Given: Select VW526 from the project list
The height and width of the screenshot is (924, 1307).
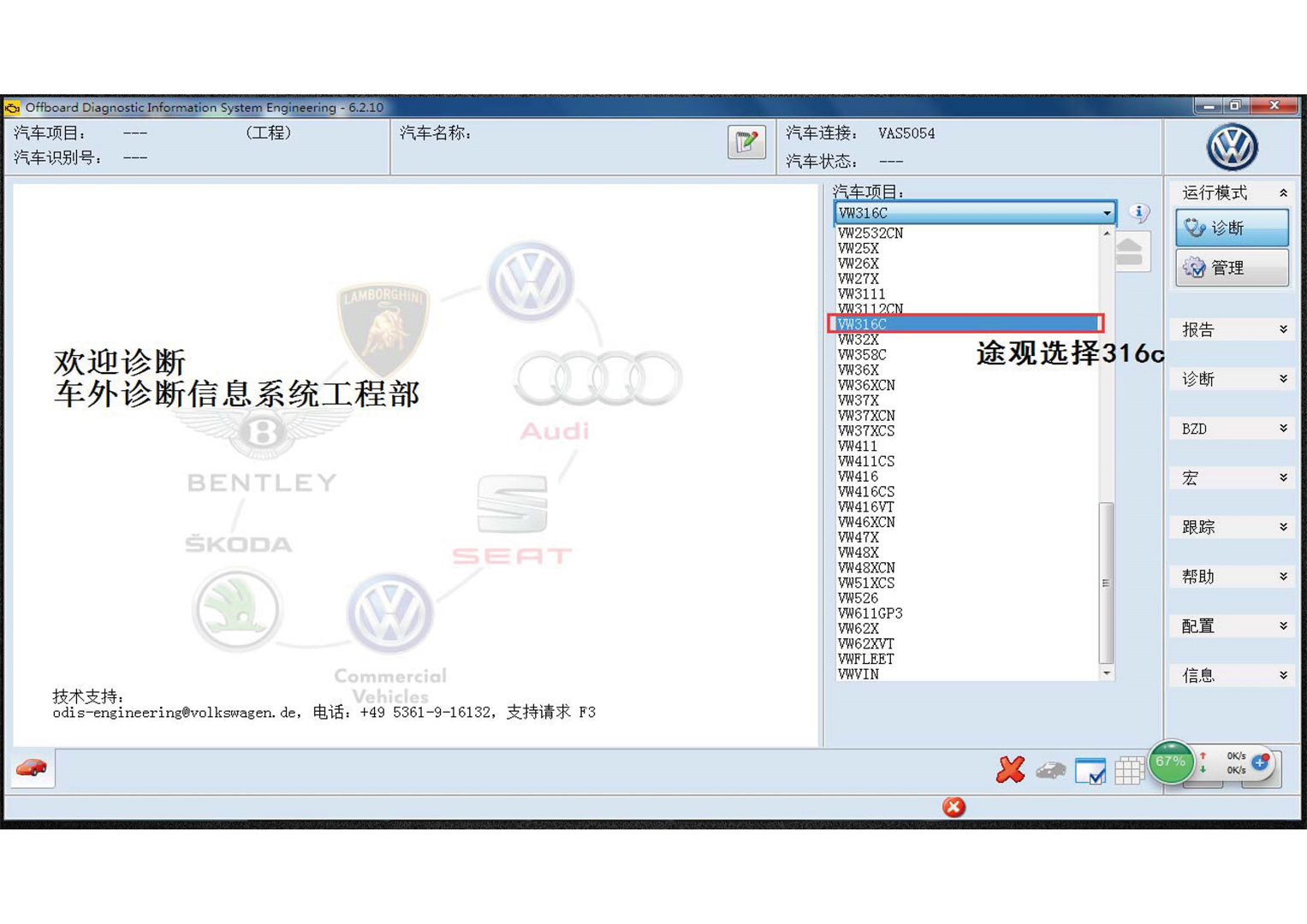Looking at the screenshot, I should (x=967, y=598).
